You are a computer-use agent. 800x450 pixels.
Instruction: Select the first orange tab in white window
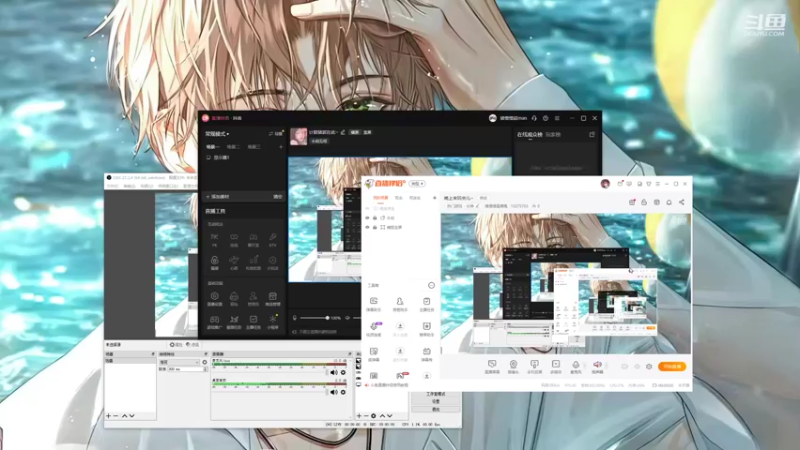click(x=381, y=198)
